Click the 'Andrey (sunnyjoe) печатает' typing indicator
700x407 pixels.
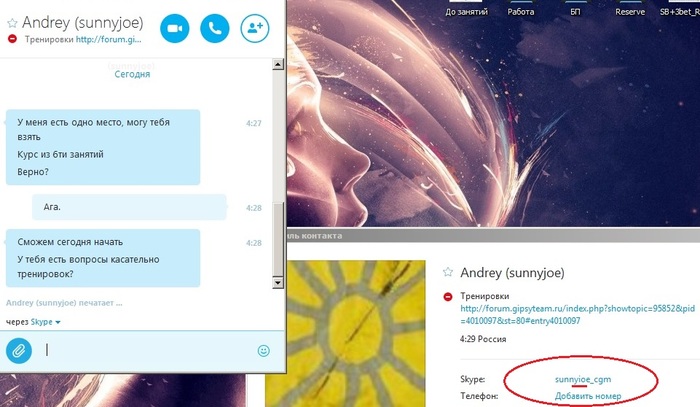64,303
